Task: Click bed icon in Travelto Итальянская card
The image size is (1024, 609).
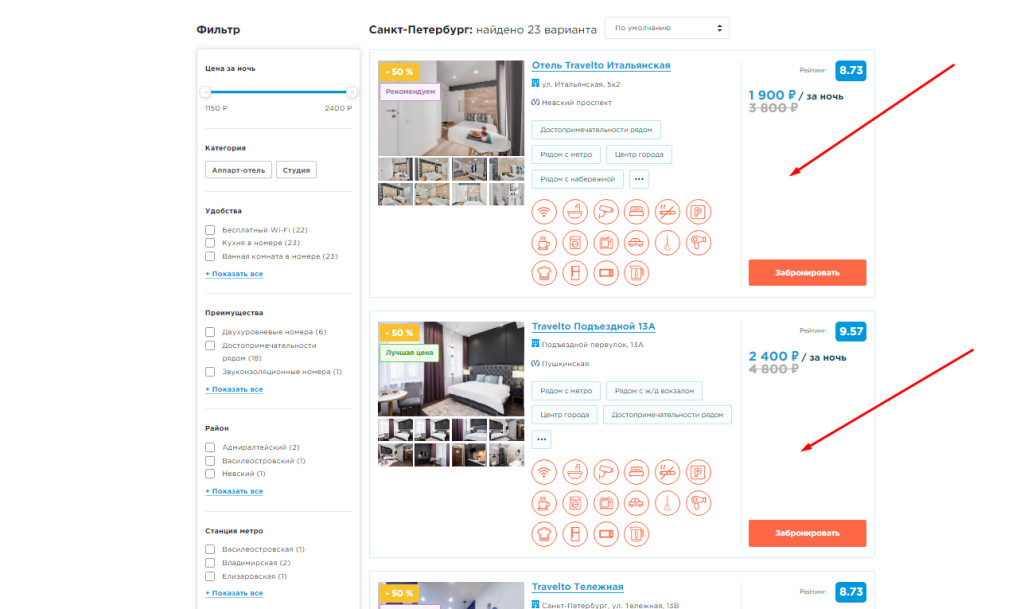Action: (636, 211)
